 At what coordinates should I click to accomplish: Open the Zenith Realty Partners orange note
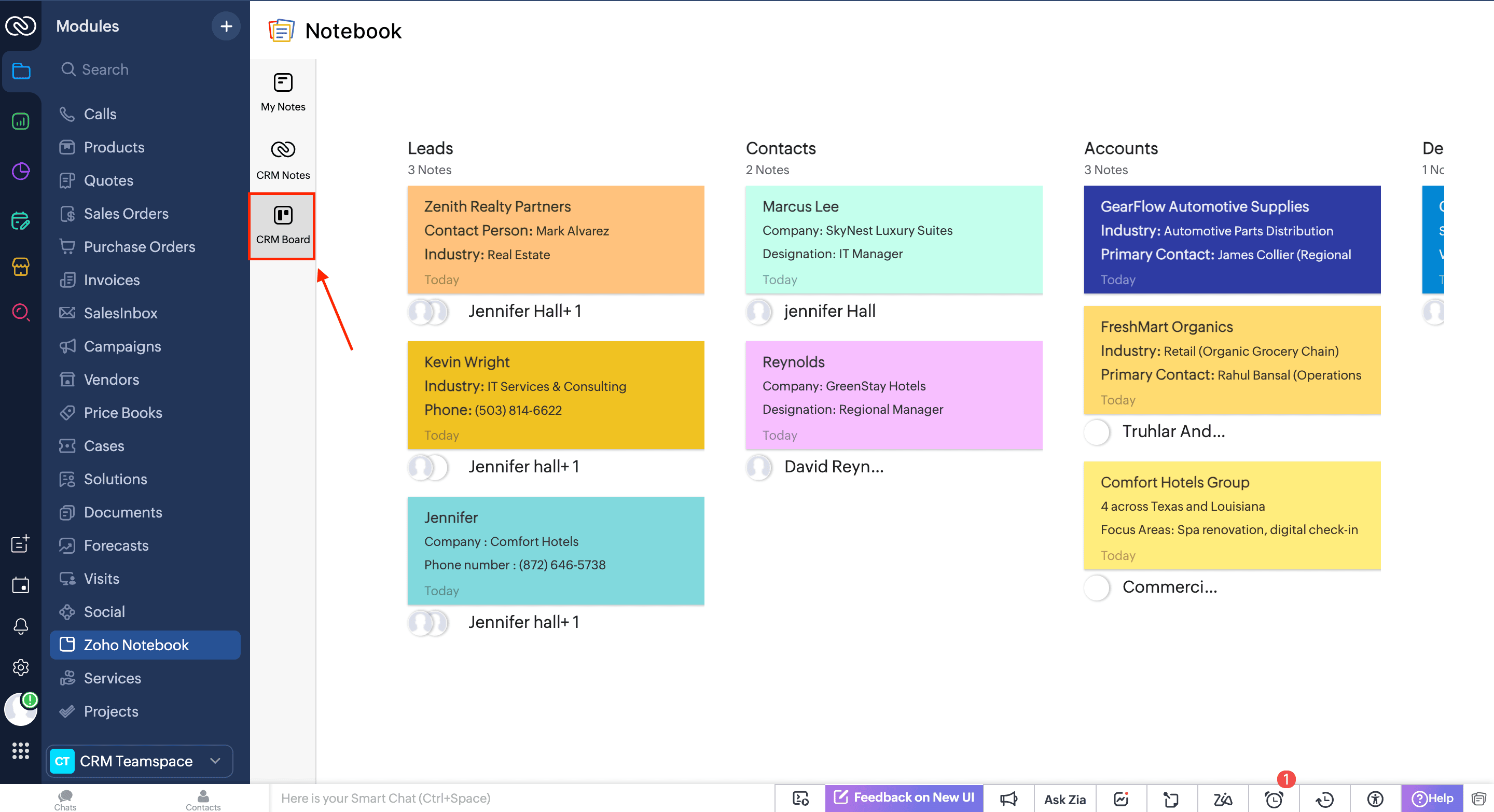pyautogui.click(x=555, y=239)
